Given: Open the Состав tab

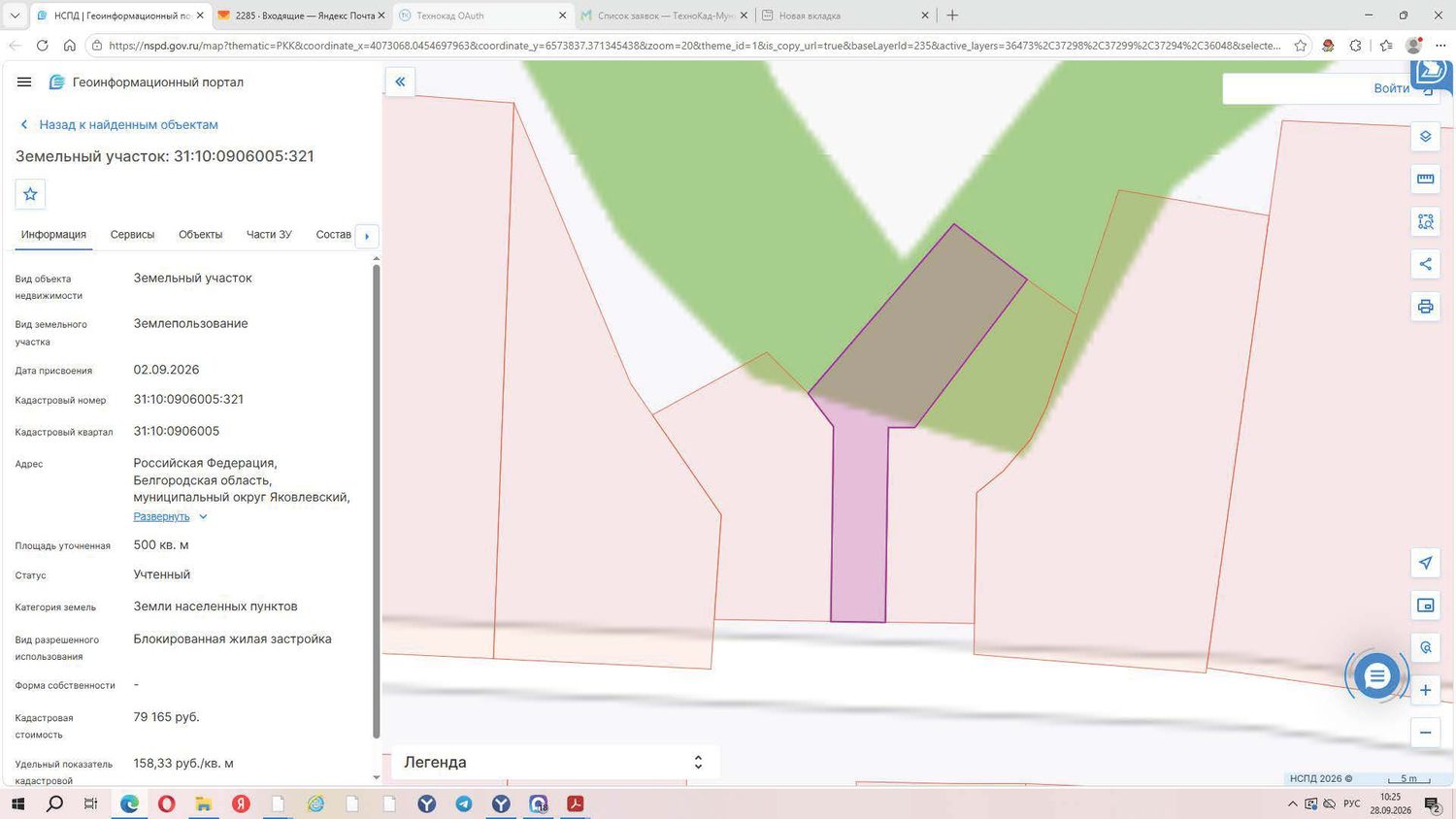Looking at the screenshot, I should click(334, 235).
